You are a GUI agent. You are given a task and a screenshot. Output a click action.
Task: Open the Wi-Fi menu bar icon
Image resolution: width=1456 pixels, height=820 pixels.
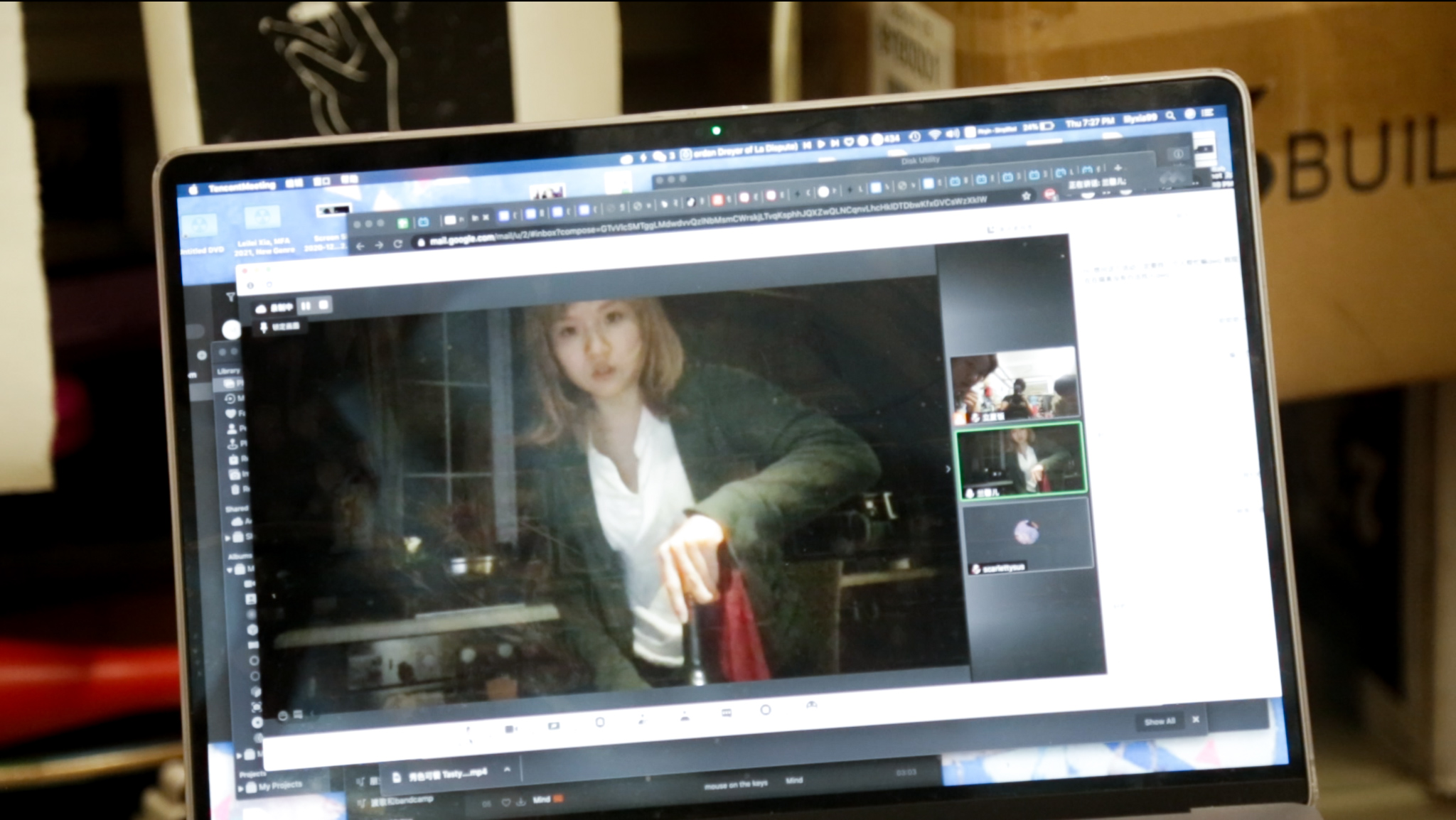point(934,134)
